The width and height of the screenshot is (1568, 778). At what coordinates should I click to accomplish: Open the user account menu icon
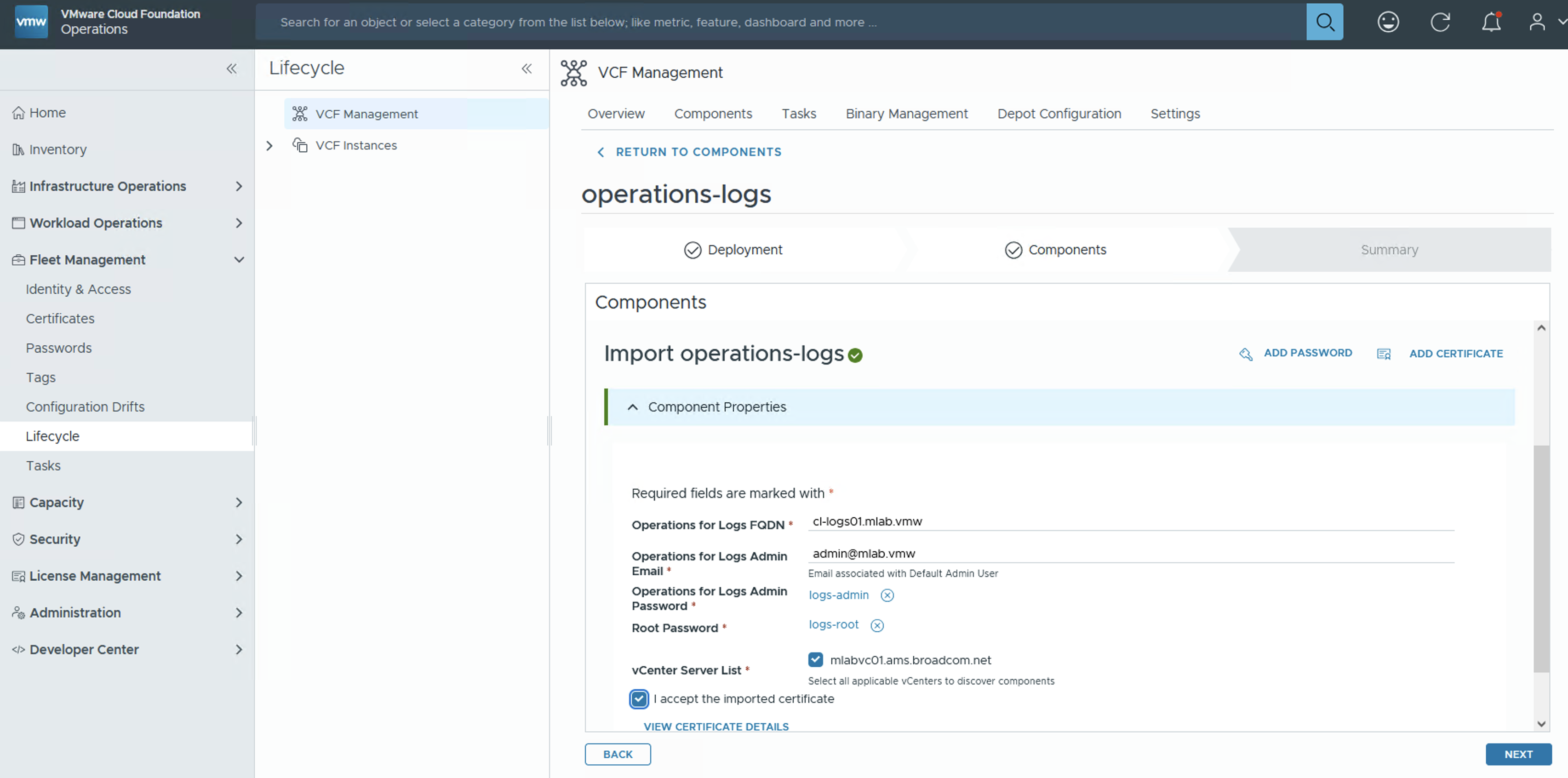[x=1537, y=23]
